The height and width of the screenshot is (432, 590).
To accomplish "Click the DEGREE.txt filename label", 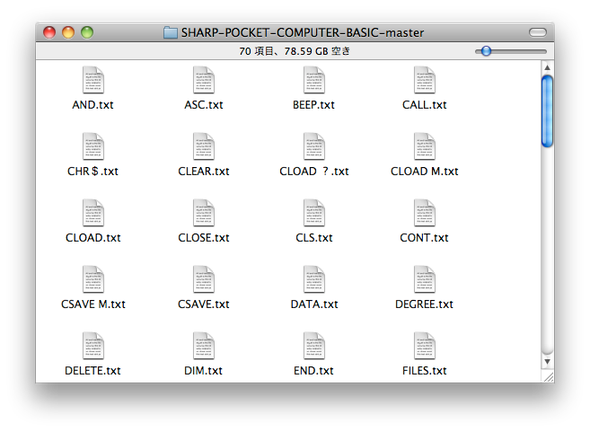I will 424,304.
